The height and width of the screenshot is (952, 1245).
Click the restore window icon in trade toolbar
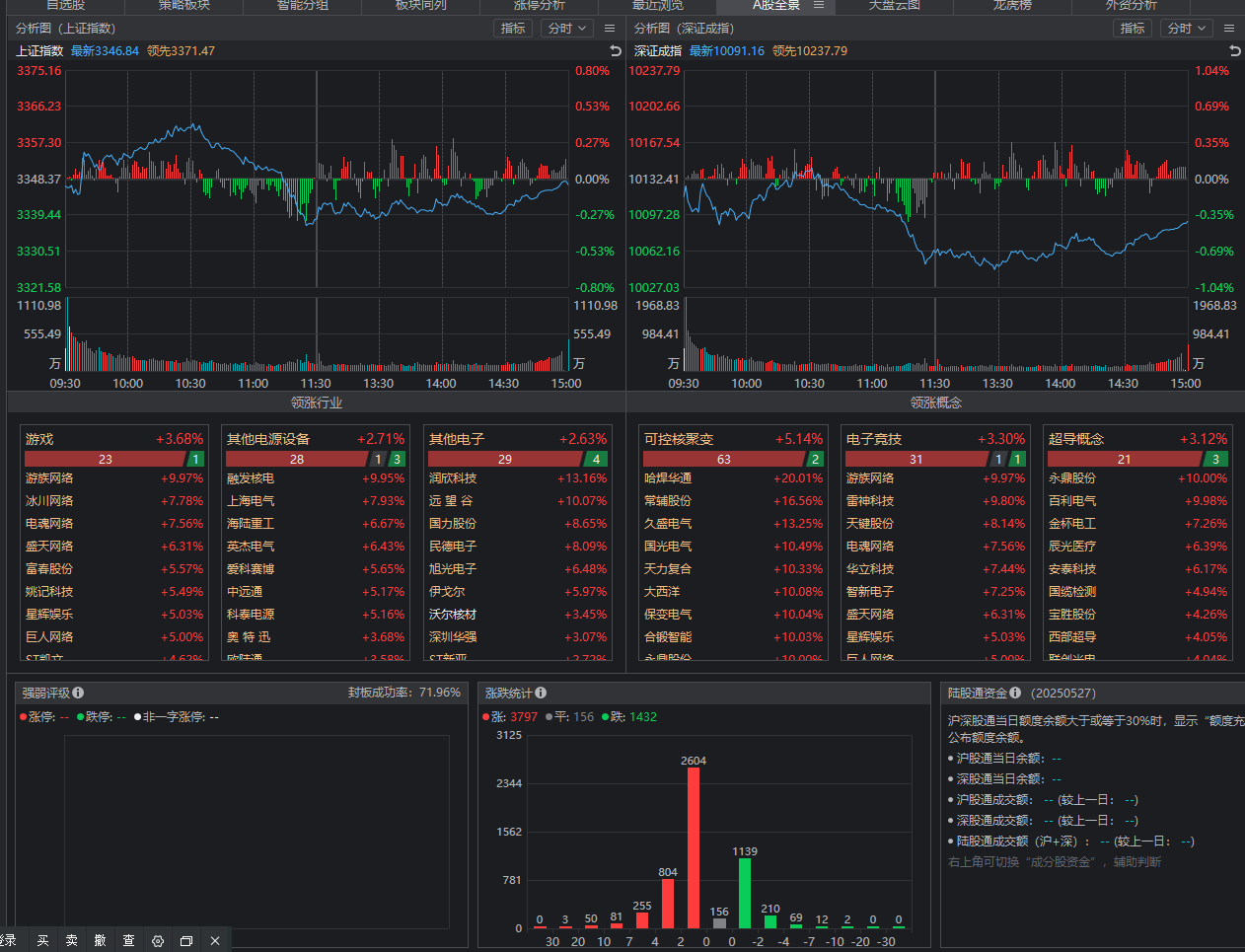185,941
